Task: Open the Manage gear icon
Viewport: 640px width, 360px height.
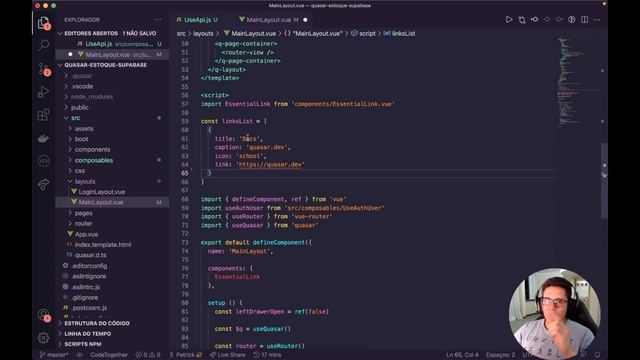Action: pos(44,338)
